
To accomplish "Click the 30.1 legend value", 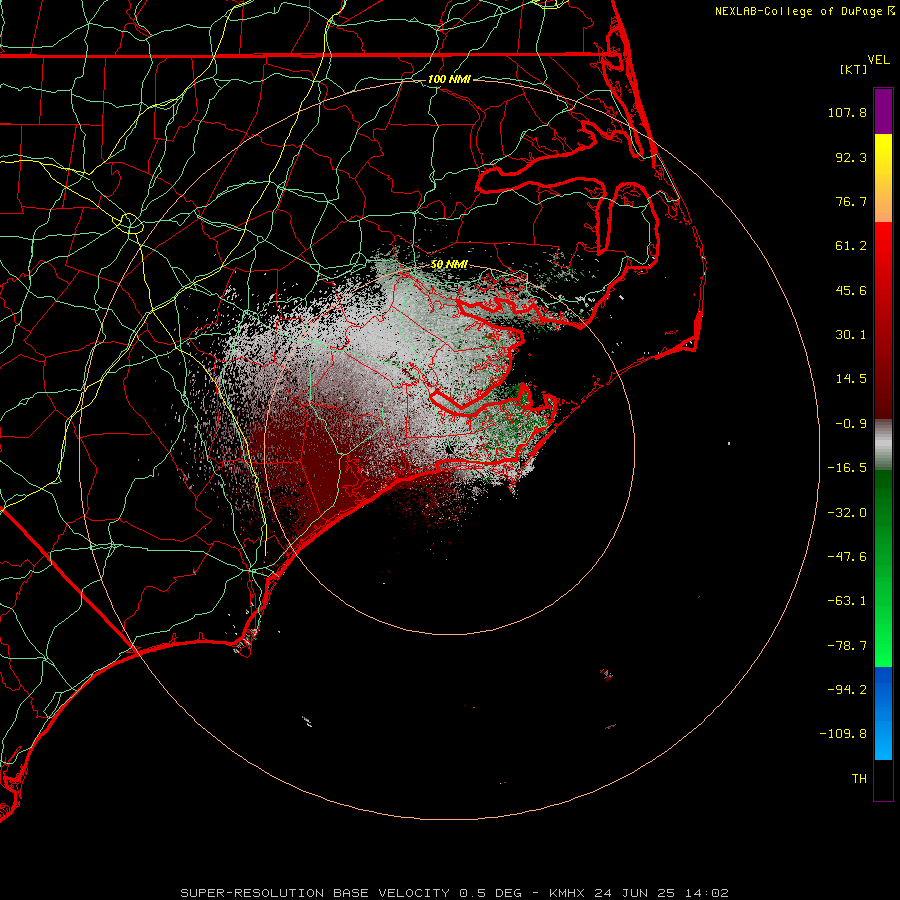I will (x=851, y=335).
